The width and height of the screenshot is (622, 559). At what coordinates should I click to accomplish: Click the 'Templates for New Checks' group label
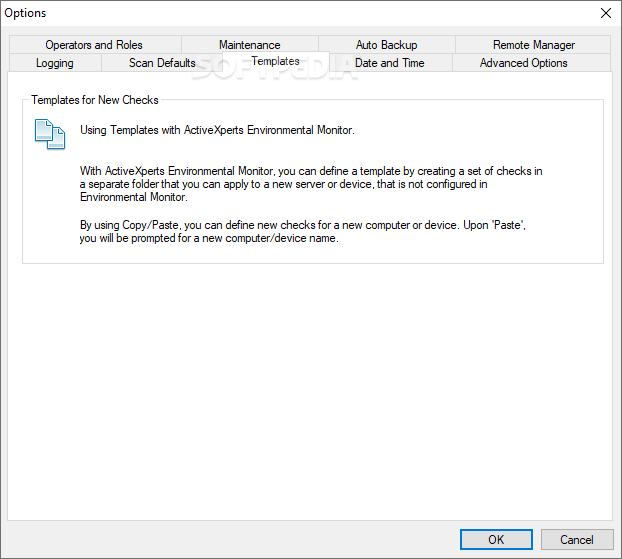tap(95, 100)
